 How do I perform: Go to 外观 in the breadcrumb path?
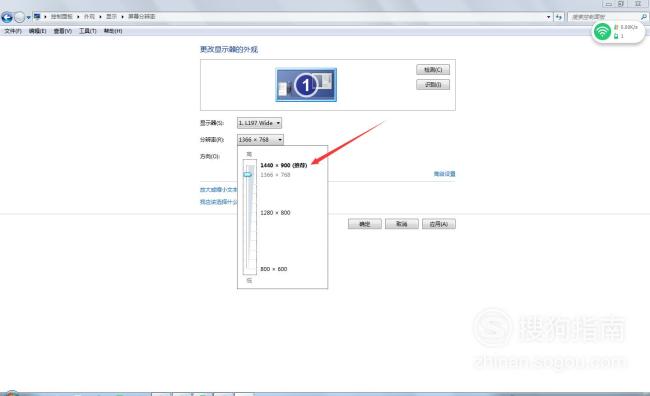point(89,17)
